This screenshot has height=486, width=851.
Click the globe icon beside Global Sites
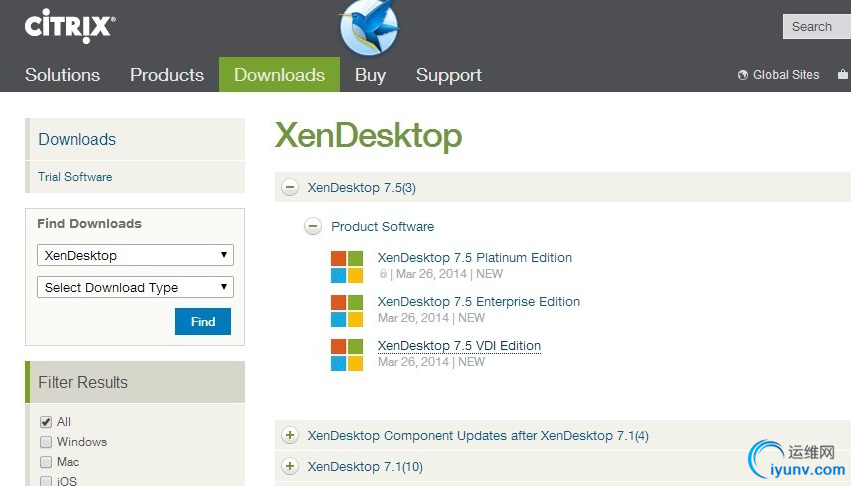742,75
